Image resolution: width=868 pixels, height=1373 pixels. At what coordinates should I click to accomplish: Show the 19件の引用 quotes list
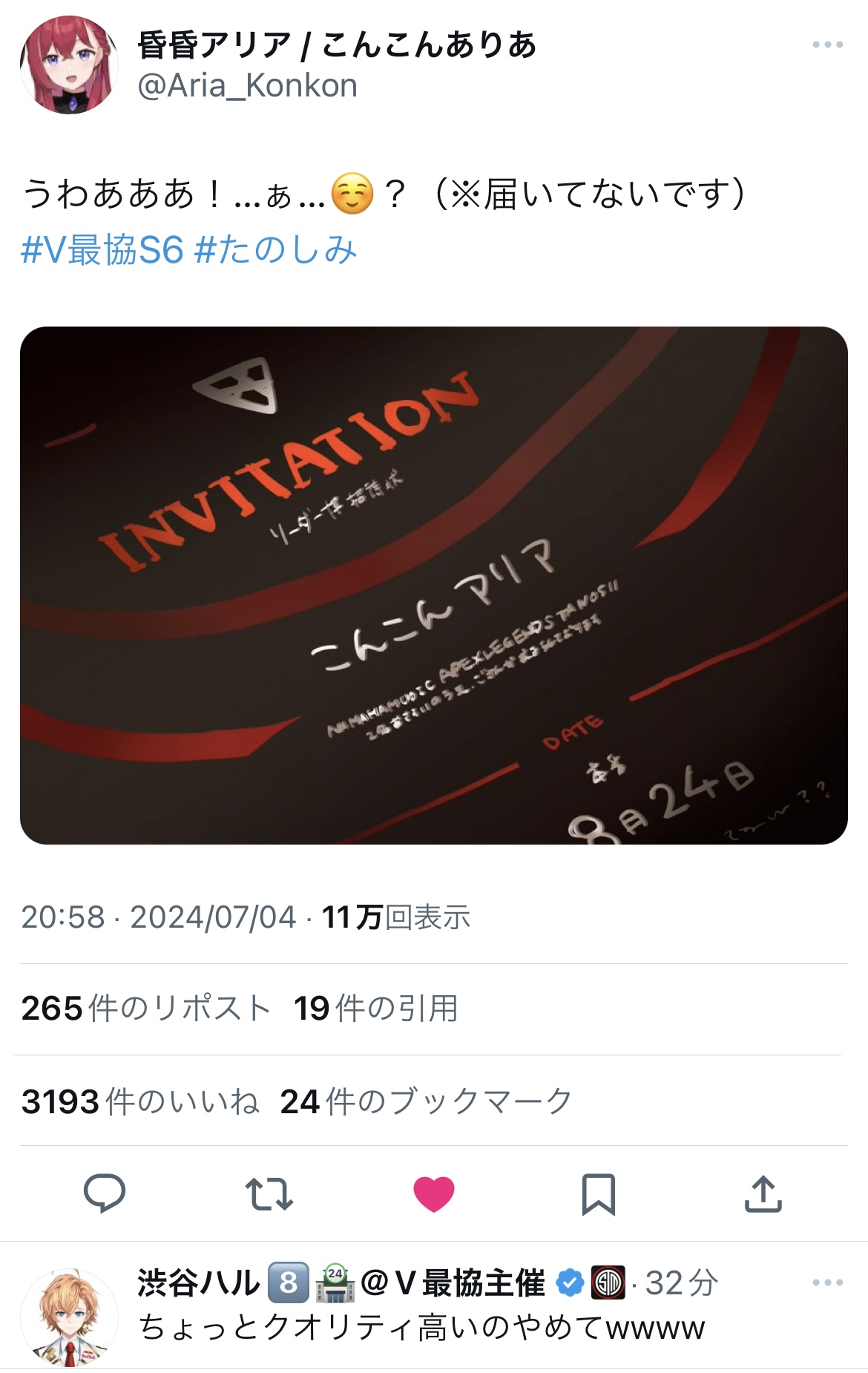click(376, 1009)
